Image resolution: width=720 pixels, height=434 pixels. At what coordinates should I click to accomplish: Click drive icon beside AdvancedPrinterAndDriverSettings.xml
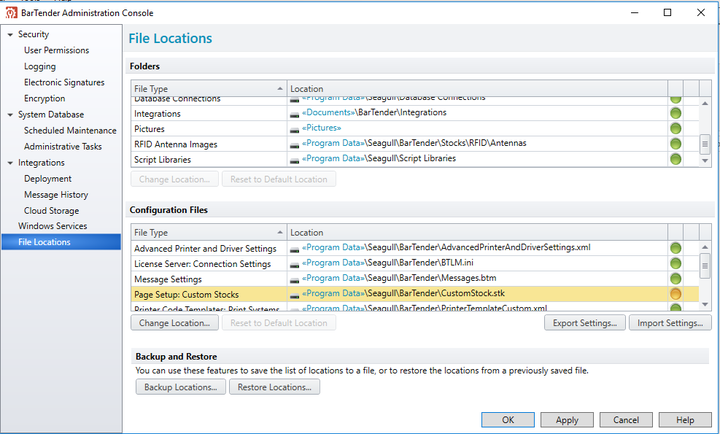pos(294,250)
